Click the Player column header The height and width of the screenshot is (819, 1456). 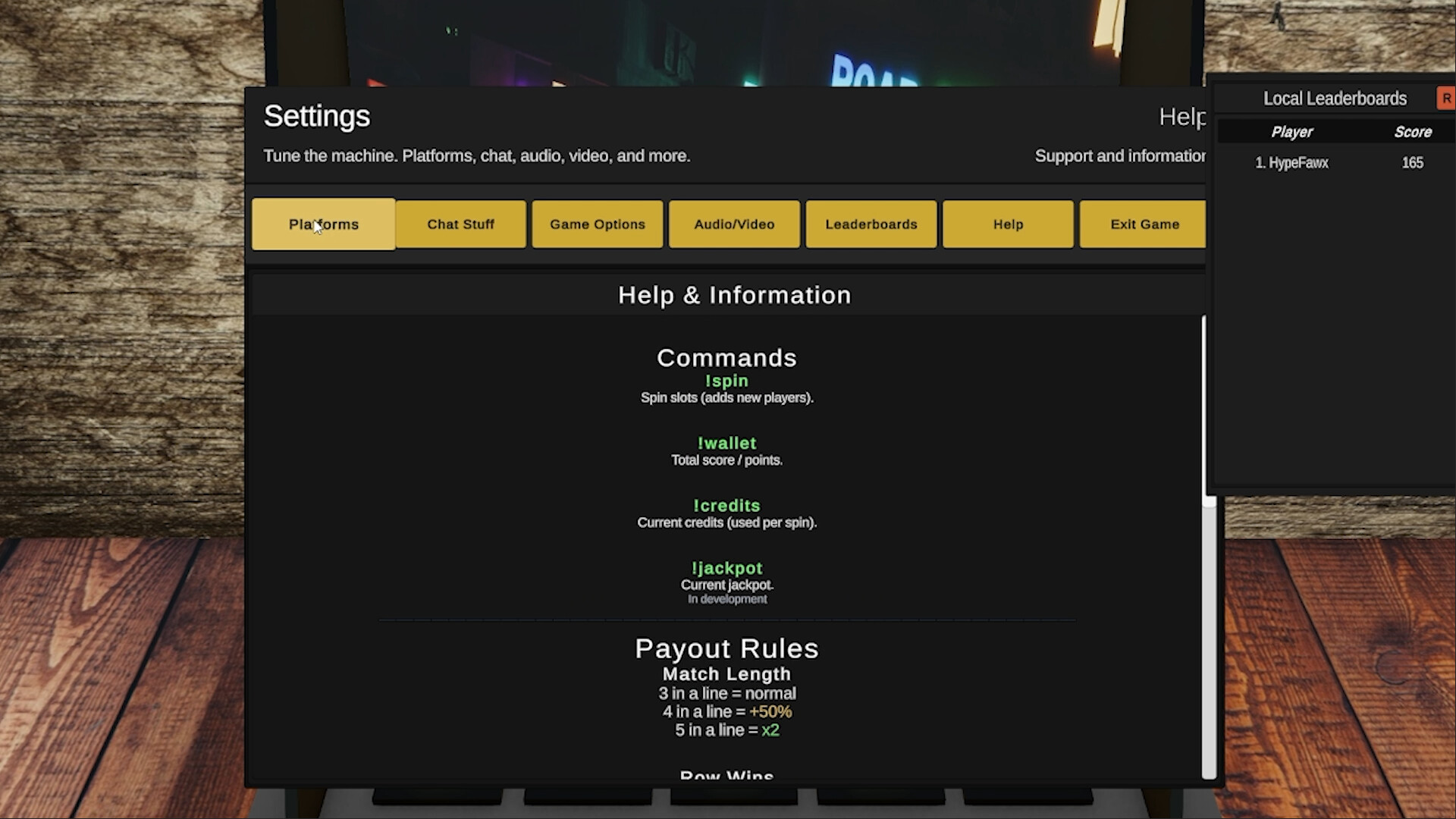pos(1293,131)
